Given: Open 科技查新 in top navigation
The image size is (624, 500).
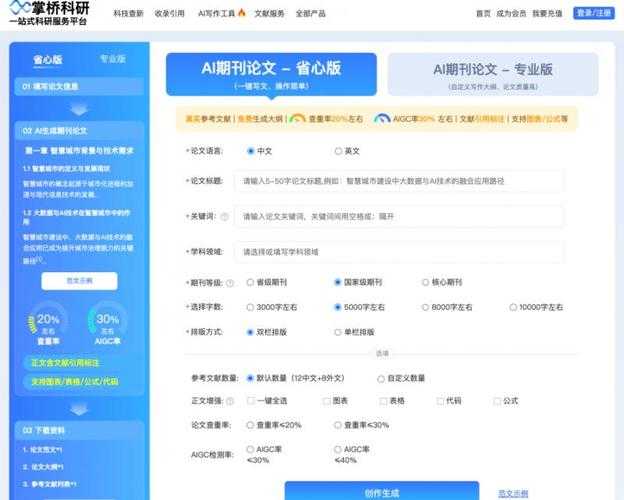Looking at the screenshot, I should point(128,14).
